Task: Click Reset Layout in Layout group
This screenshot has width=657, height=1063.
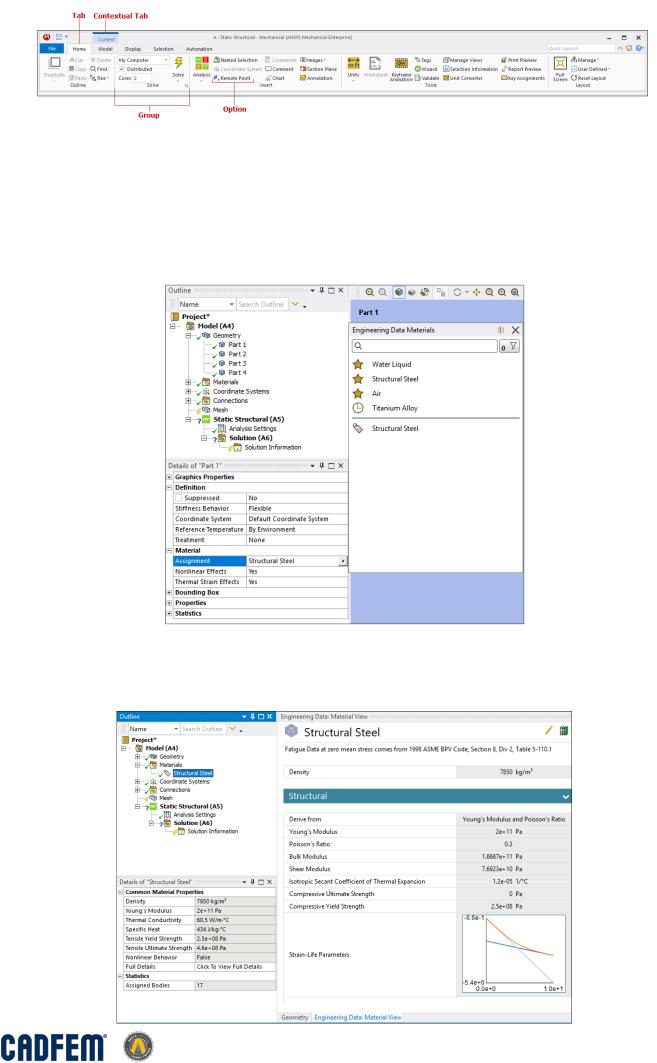Action: point(589,78)
